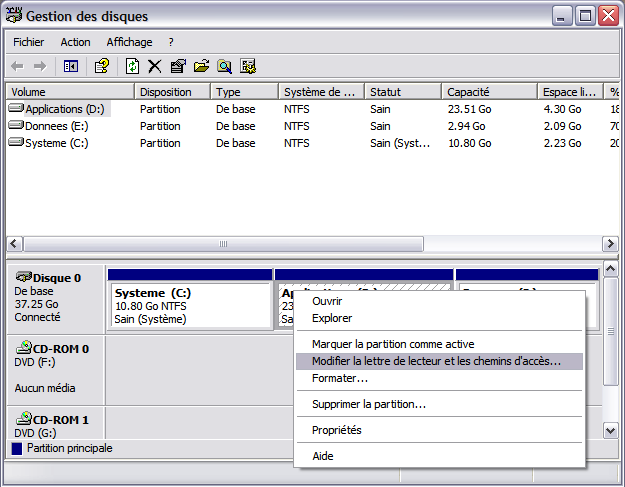
Task: Select the Systeme (C:) partition block
Action: point(189,306)
